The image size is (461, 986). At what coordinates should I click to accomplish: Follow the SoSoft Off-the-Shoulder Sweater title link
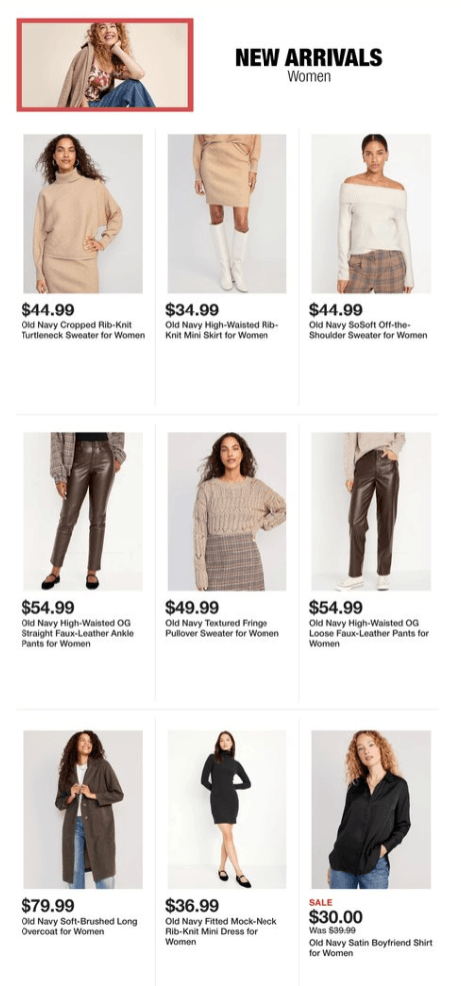click(x=368, y=330)
